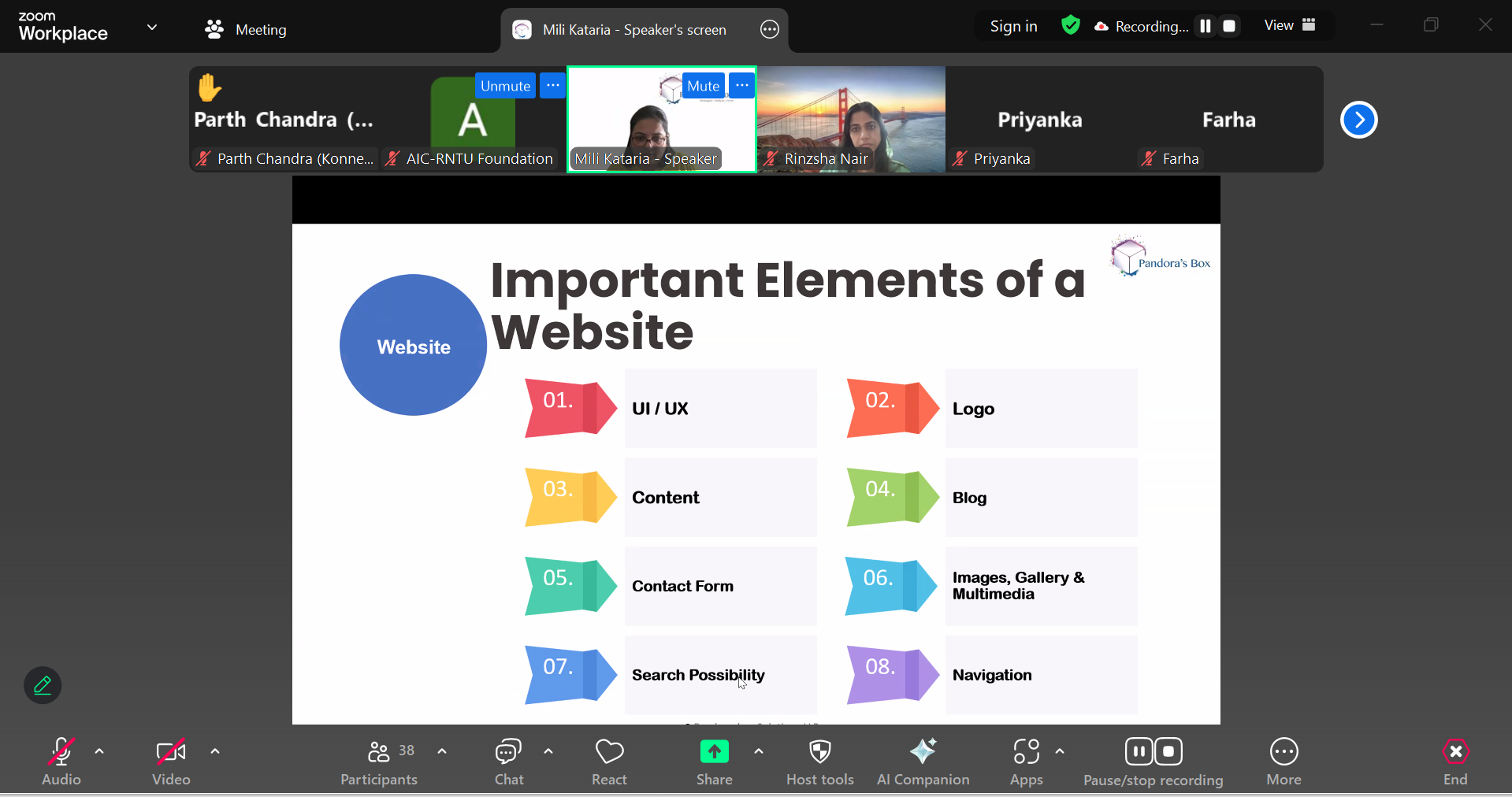
Task: Expand video options arrow beside Video
Action: point(215,751)
